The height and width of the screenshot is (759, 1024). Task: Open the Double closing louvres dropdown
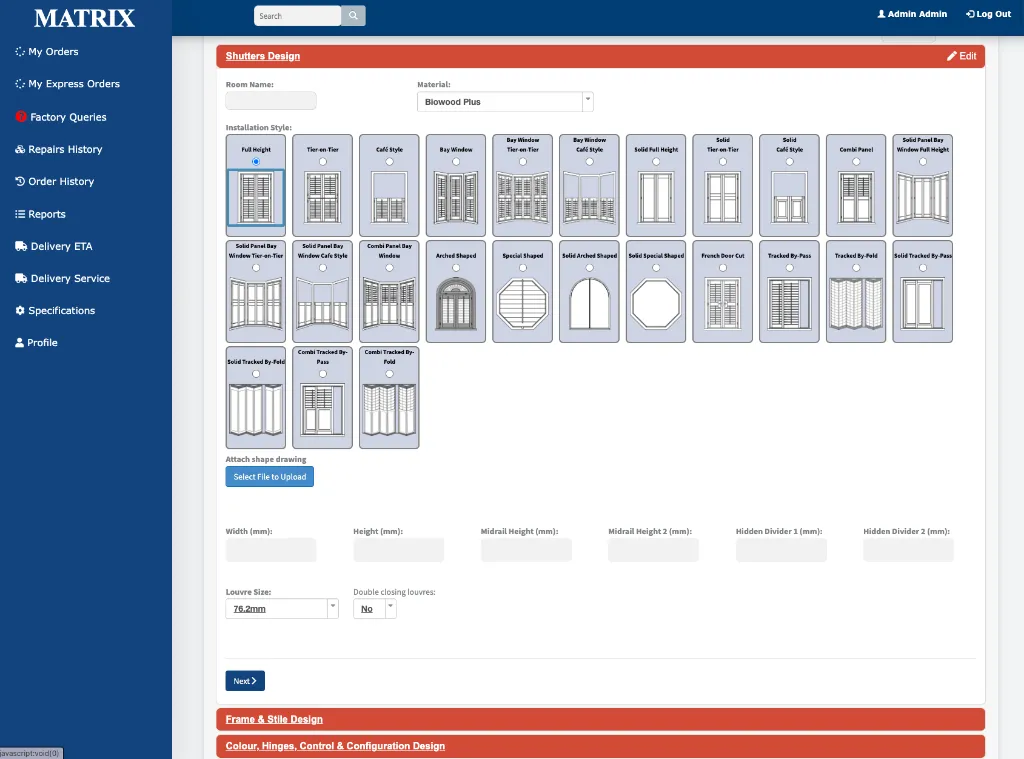coord(374,609)
